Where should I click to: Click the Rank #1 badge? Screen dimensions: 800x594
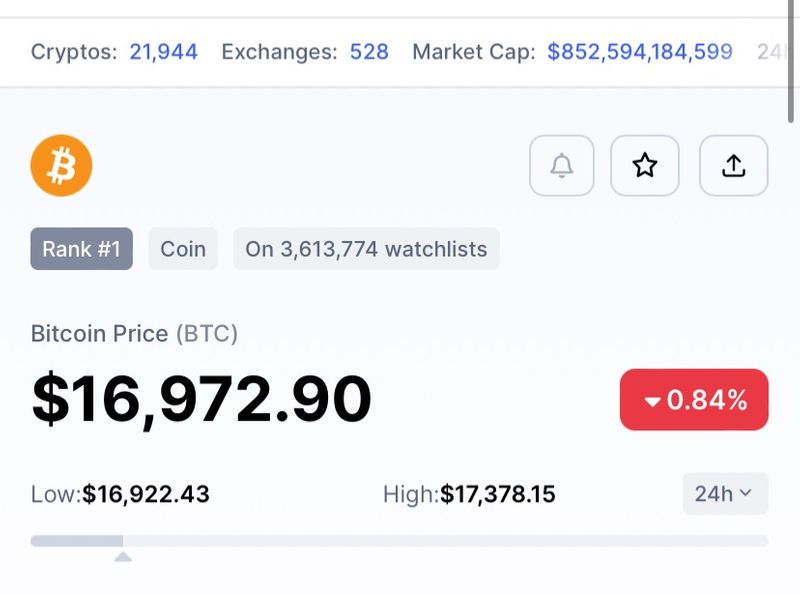click(81, 249)
